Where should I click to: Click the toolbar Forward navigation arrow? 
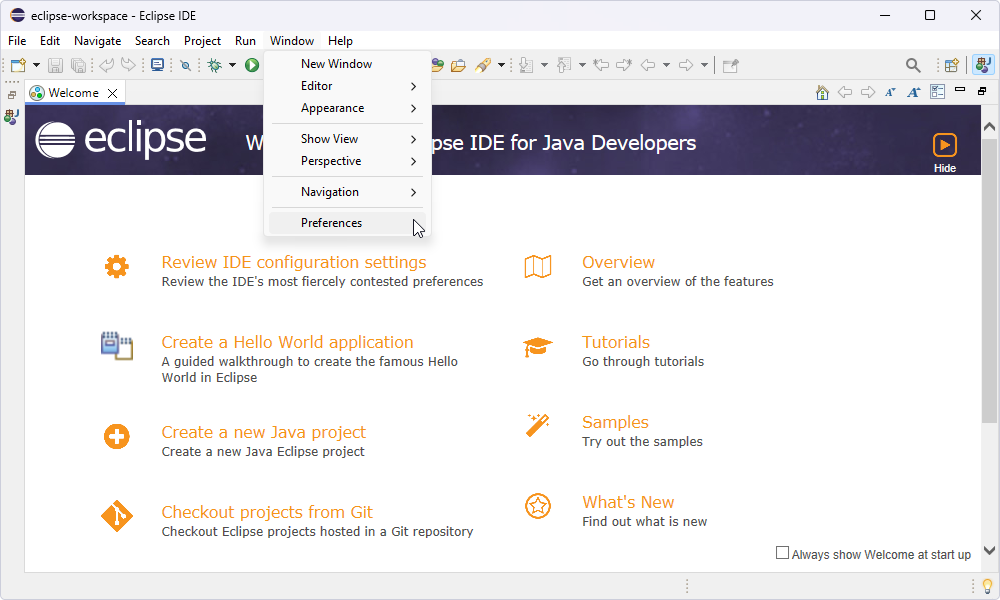click(686, 65)
